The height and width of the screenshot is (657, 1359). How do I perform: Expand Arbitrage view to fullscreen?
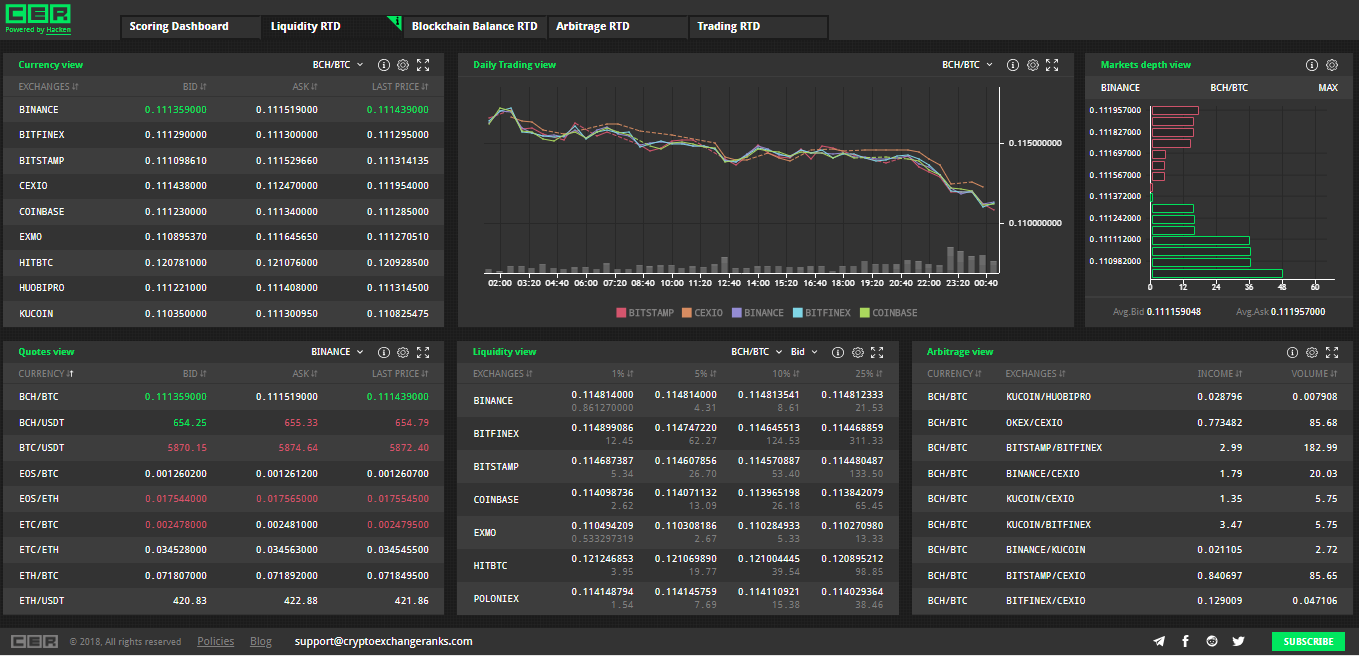1332,352
